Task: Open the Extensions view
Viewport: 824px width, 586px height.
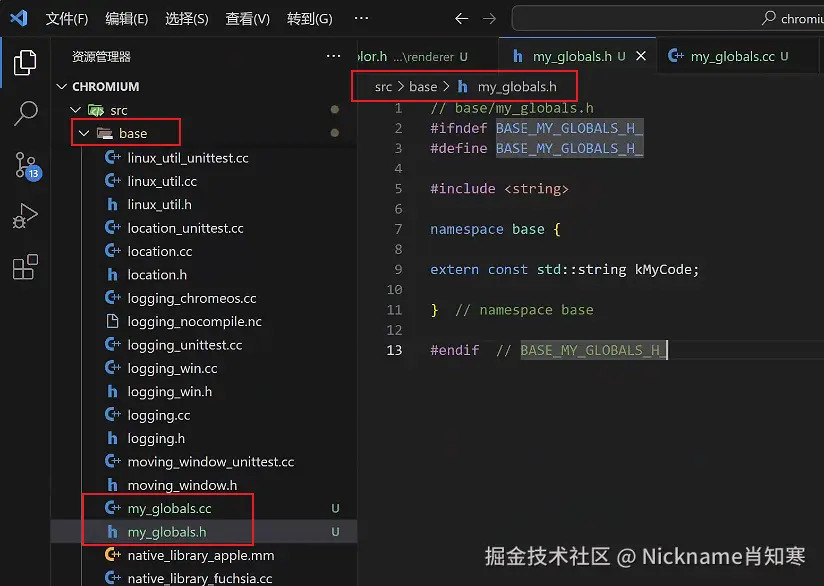Action: click(25, 267)
